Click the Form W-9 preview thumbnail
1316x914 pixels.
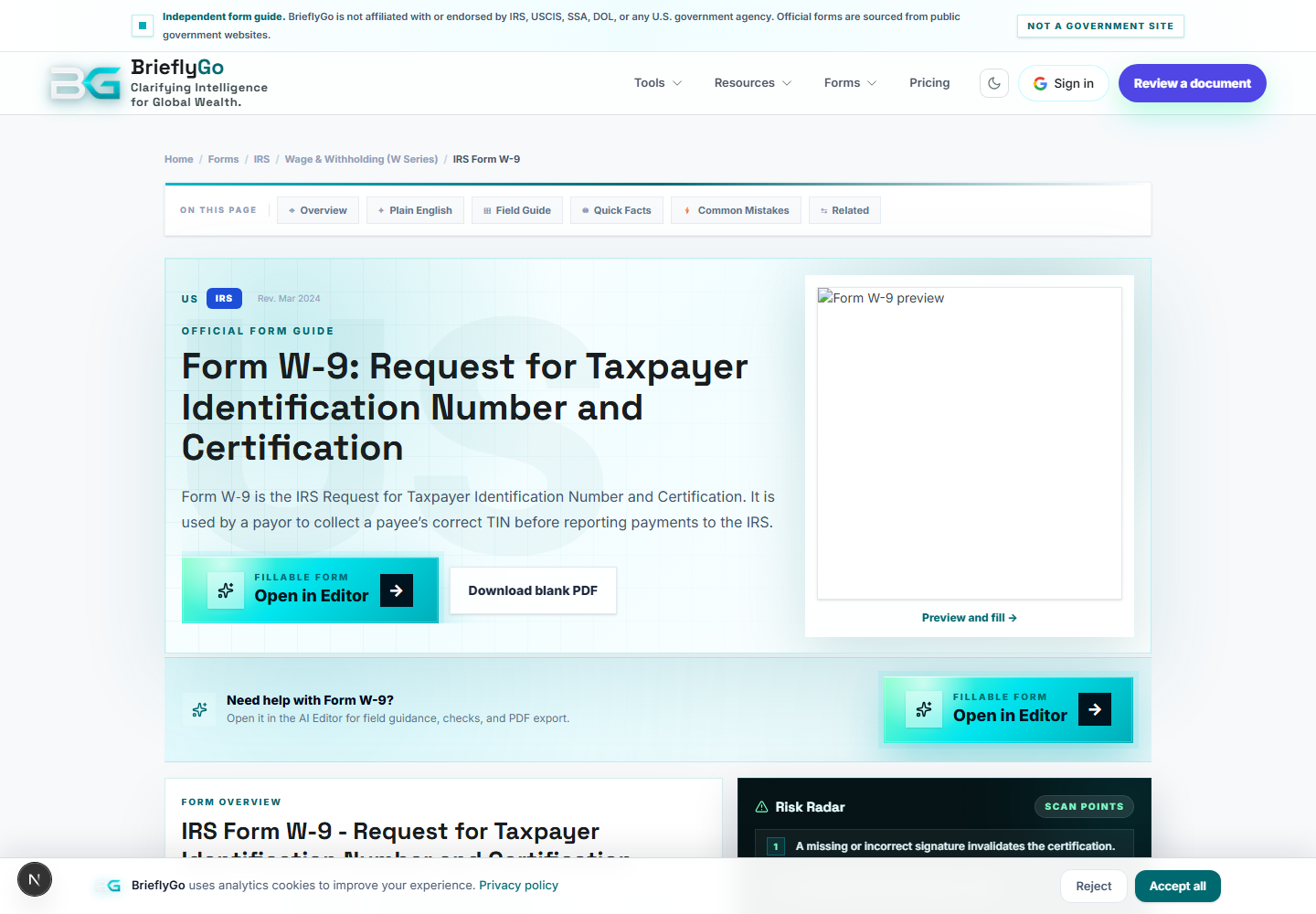(x=969, y=443)
